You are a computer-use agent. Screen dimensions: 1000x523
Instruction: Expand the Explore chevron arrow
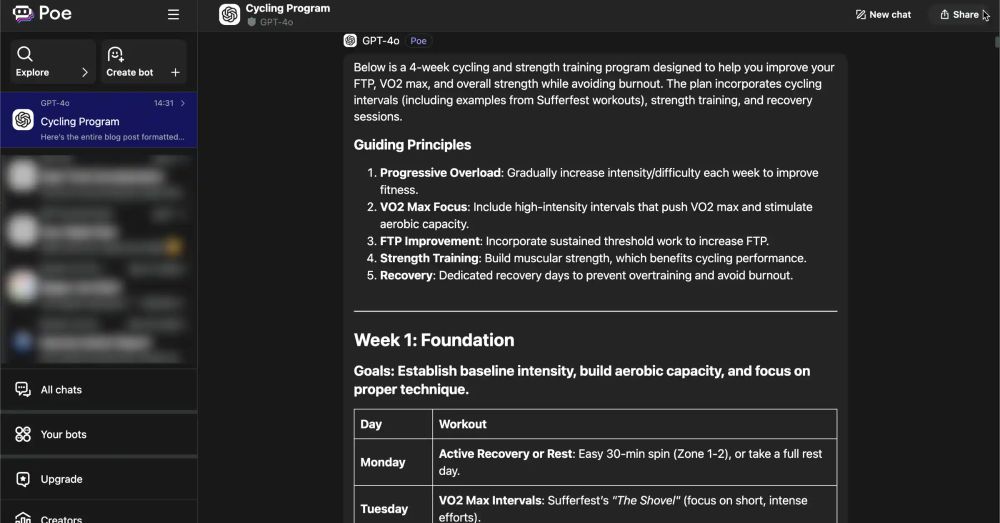85,73
